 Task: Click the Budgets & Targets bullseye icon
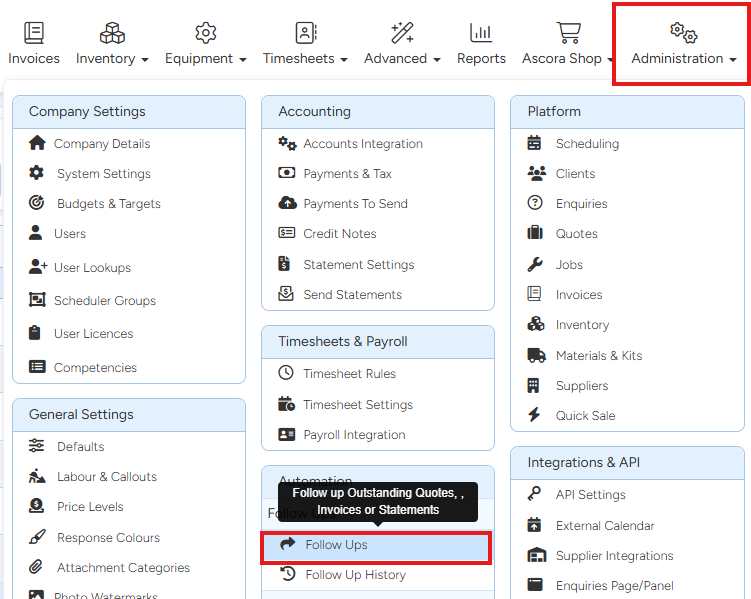point(37,203)
